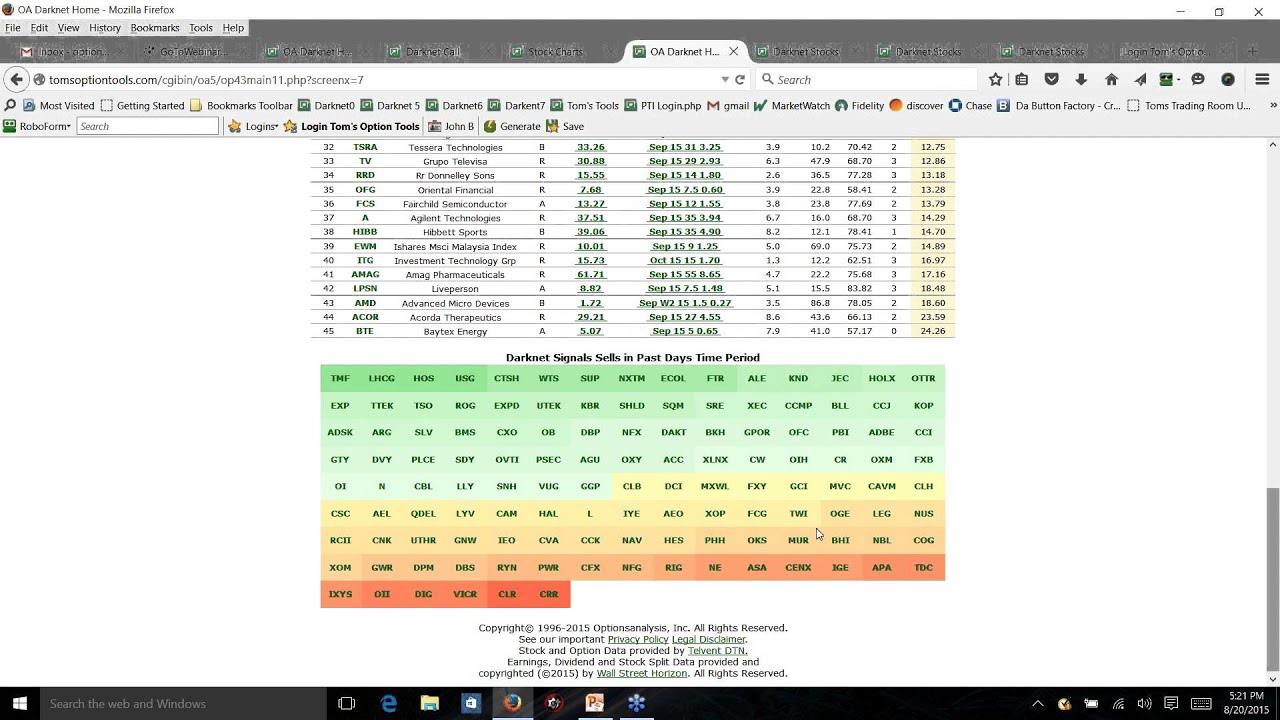Open PowerPoint from the taskbar
1280x720 pixels.
pos(595,703)
